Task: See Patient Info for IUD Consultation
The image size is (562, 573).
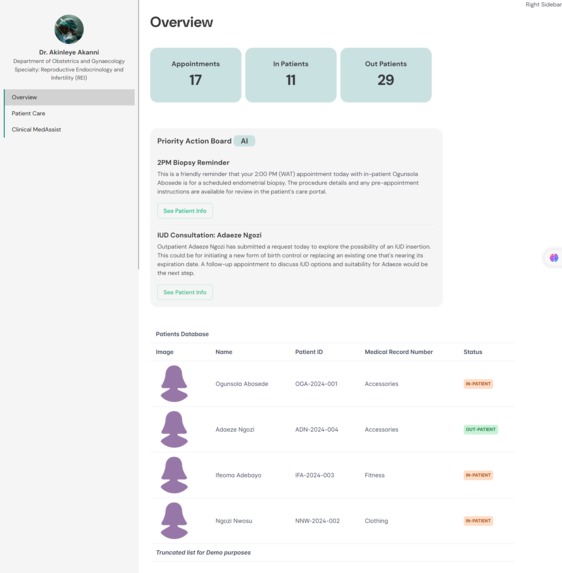Action: click(x=185, y=292)
